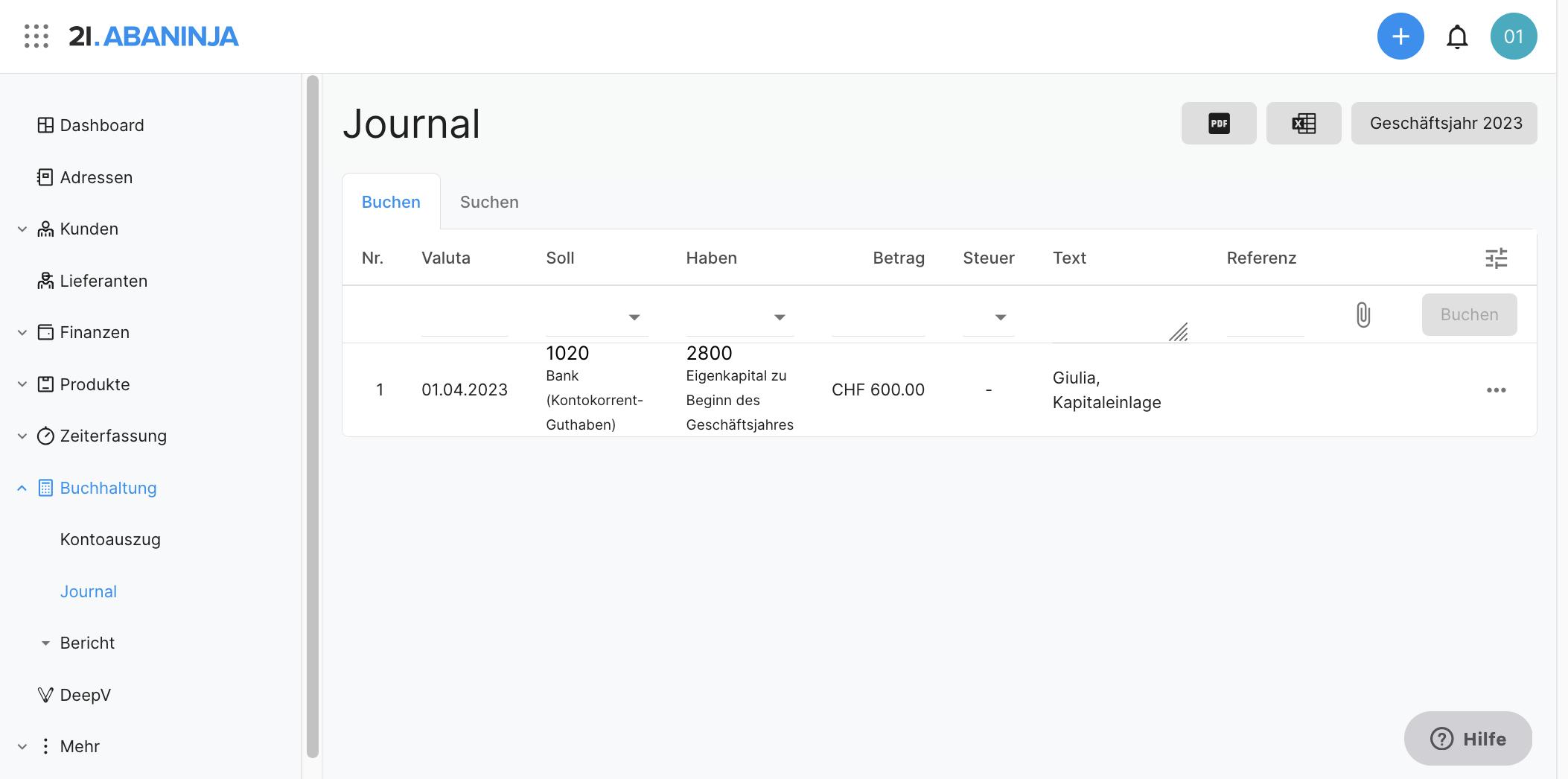The width and height of the screenshot is (1568, 779).
Task: Attach file with paperclip icon
Action: tap(1363, 315)
